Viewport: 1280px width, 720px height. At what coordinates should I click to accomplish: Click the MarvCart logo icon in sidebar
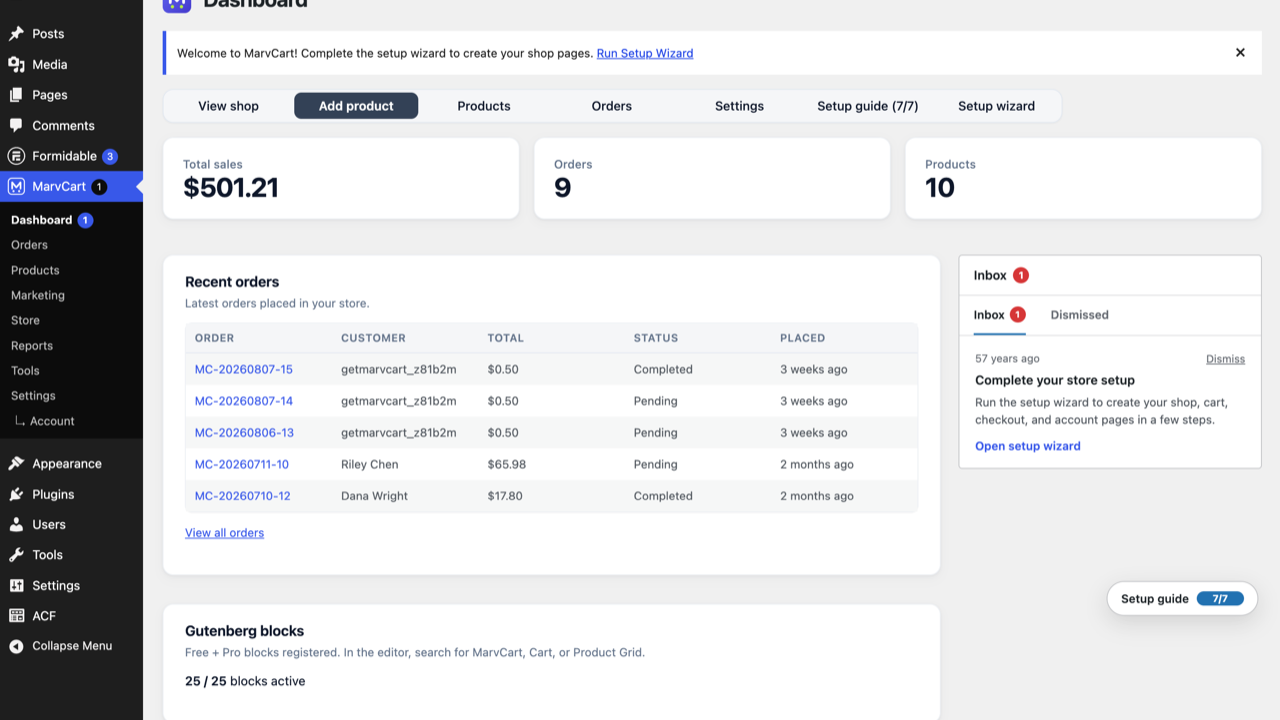[16, 187]
